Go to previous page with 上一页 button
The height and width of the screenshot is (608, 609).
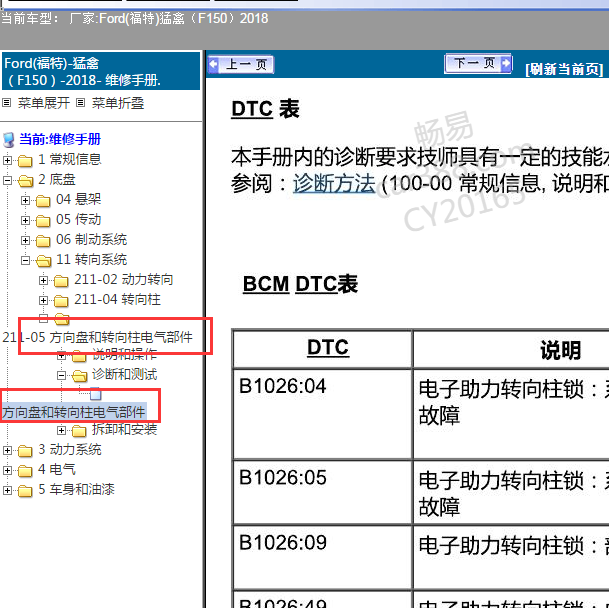[241, 64]
